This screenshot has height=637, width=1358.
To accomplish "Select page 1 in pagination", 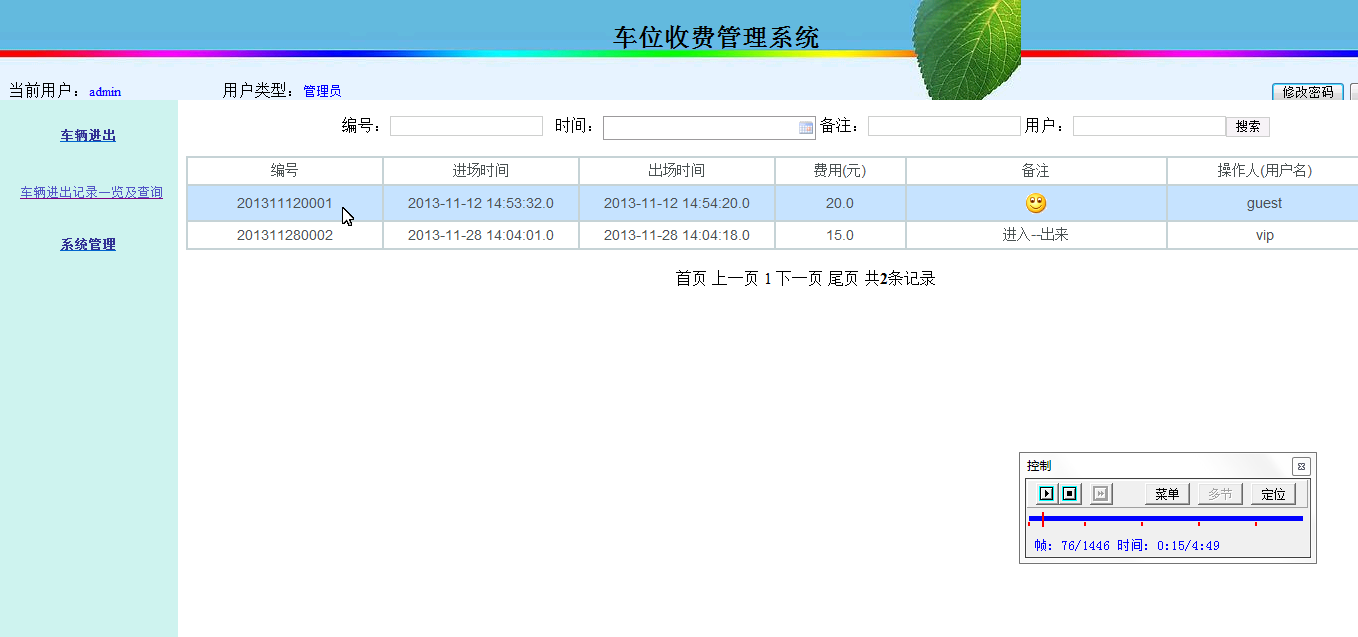I will [x=768, y=279].
